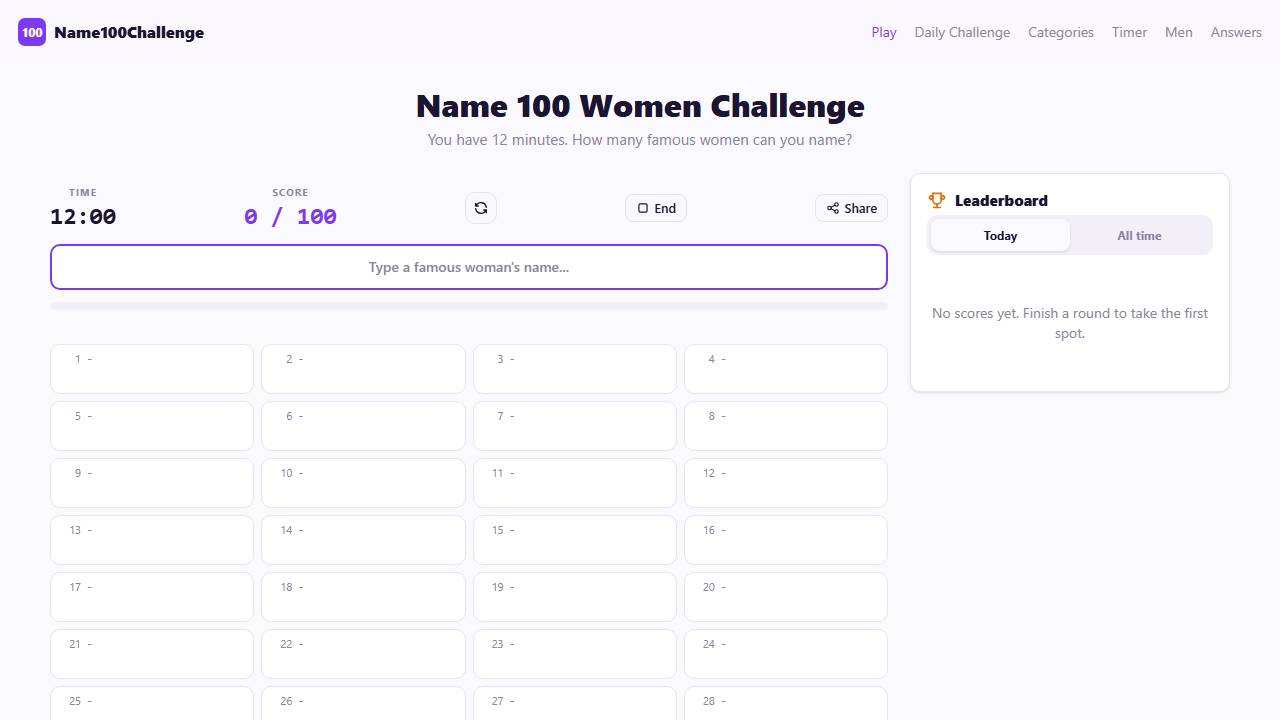Screen dimensions: 1280x720
Task: Click answer slot number 5
Action: pyautogui.click(x=152, y=426)
